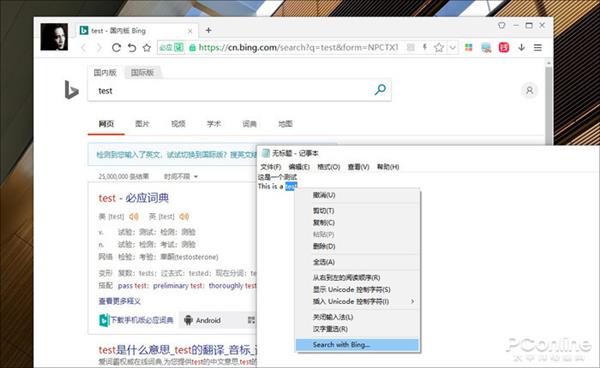Viewport: 600px width, 368px height.
Task: Click the 下载手机版必应词典 link
Action: [137, 320]
